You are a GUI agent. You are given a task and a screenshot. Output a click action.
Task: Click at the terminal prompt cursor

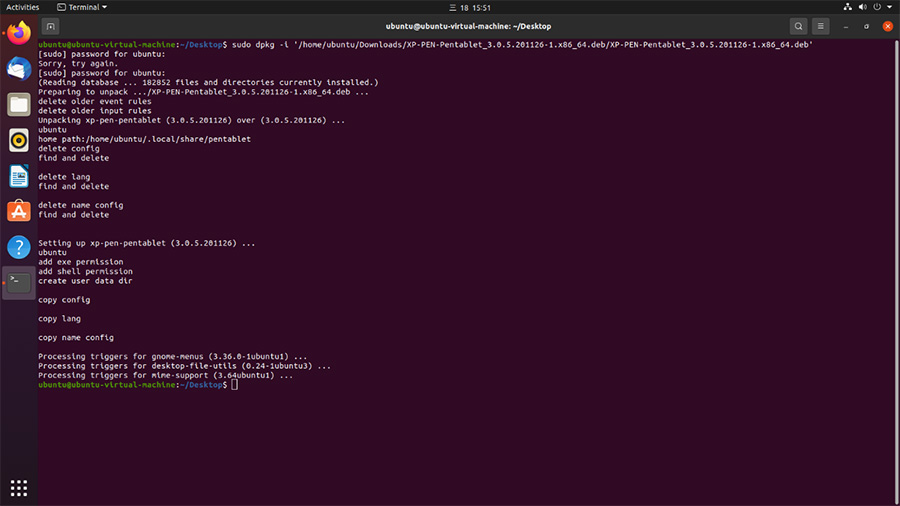coord(234,385)
